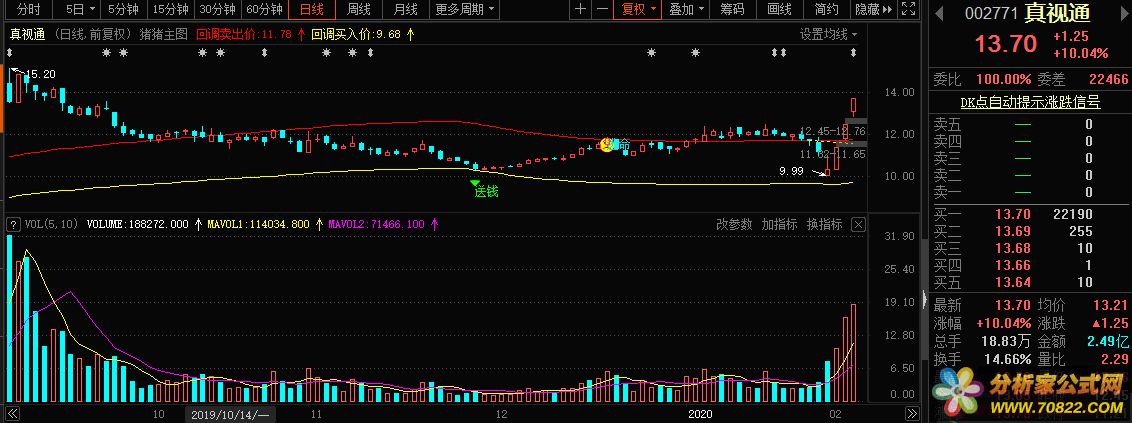The width and height of the screenshot is (1132, 423).
Task: Toggle 画线 drawing tools
Action: pos(779,9)
